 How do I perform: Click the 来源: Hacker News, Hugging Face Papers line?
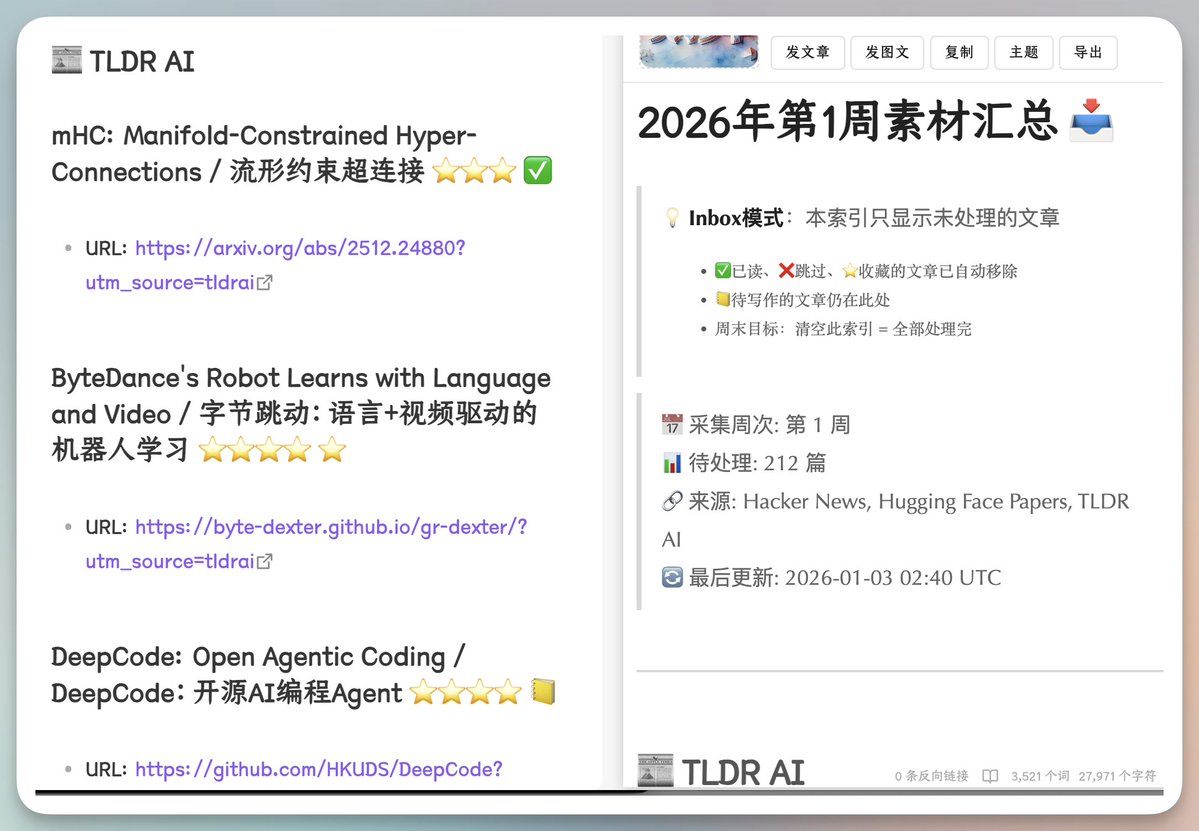(895, 520)
